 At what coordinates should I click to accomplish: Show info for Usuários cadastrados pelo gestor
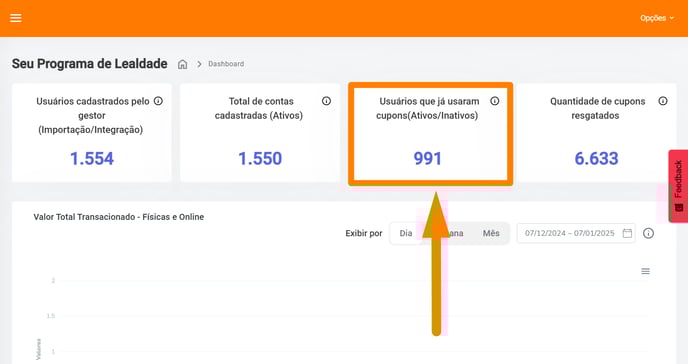point(158,101)
